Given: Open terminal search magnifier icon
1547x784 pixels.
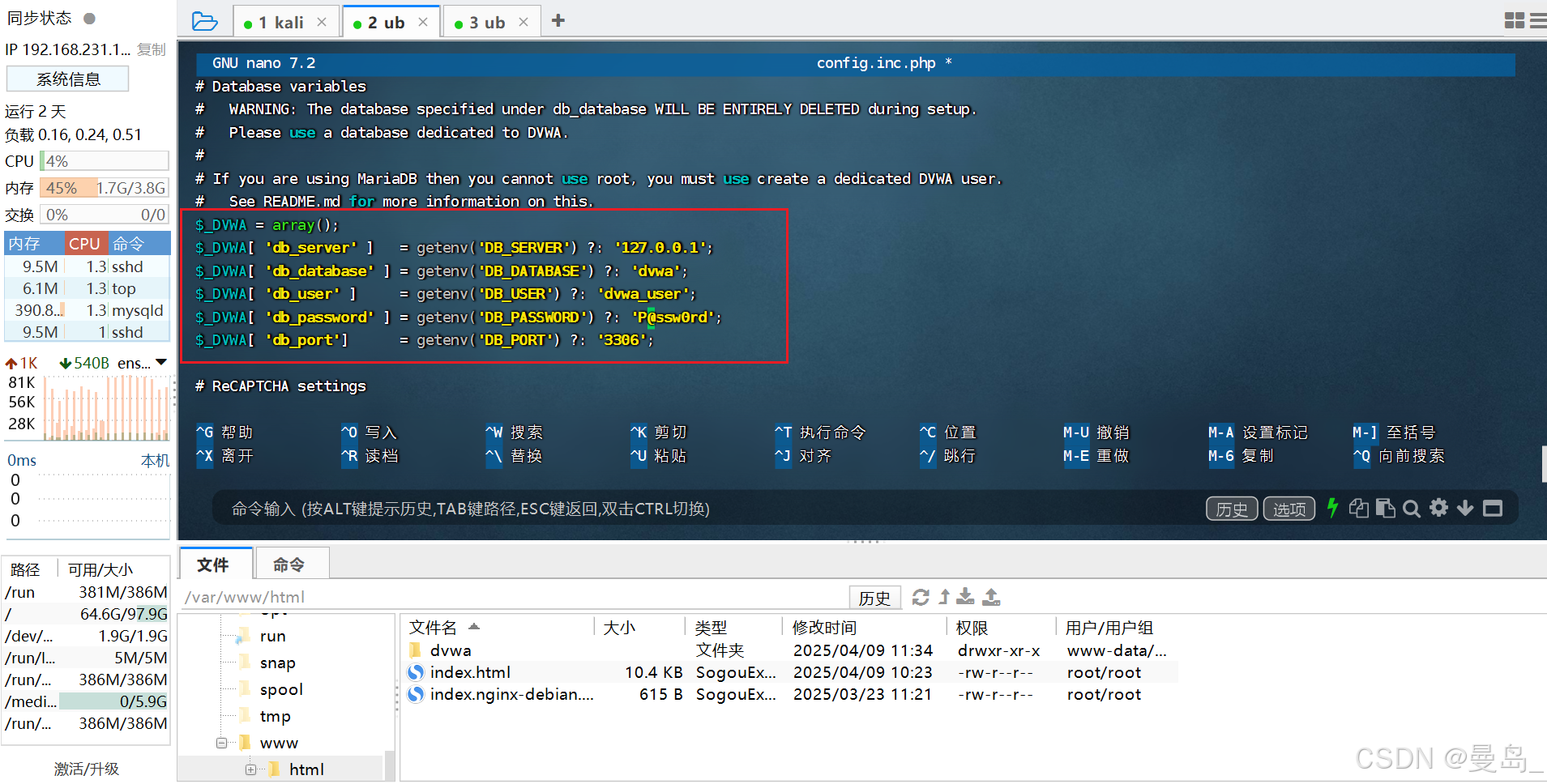Looking at the screenshot, I should 1412,509.
